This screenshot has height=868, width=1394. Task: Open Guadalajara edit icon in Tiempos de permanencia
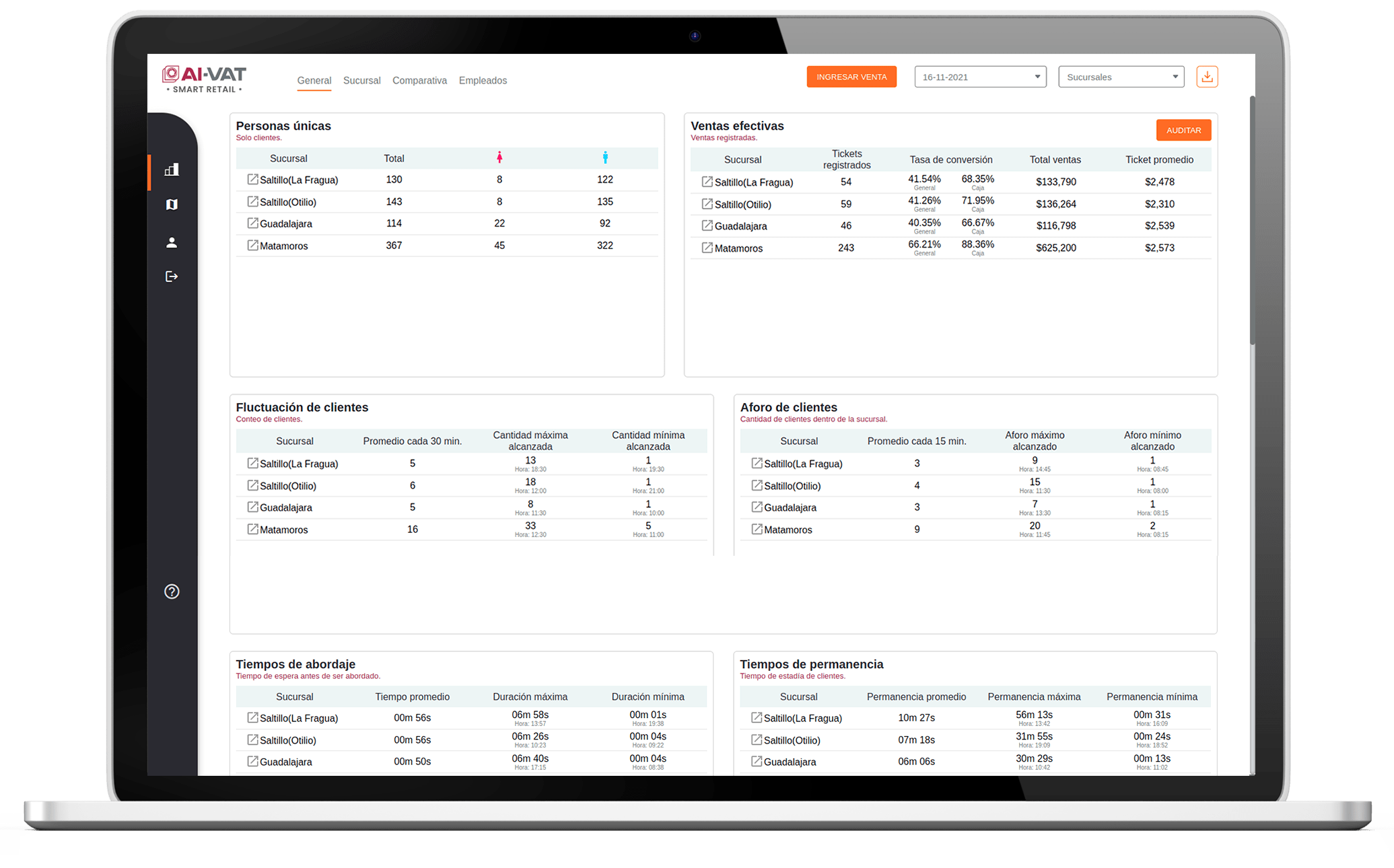click(x=757, y=761)
